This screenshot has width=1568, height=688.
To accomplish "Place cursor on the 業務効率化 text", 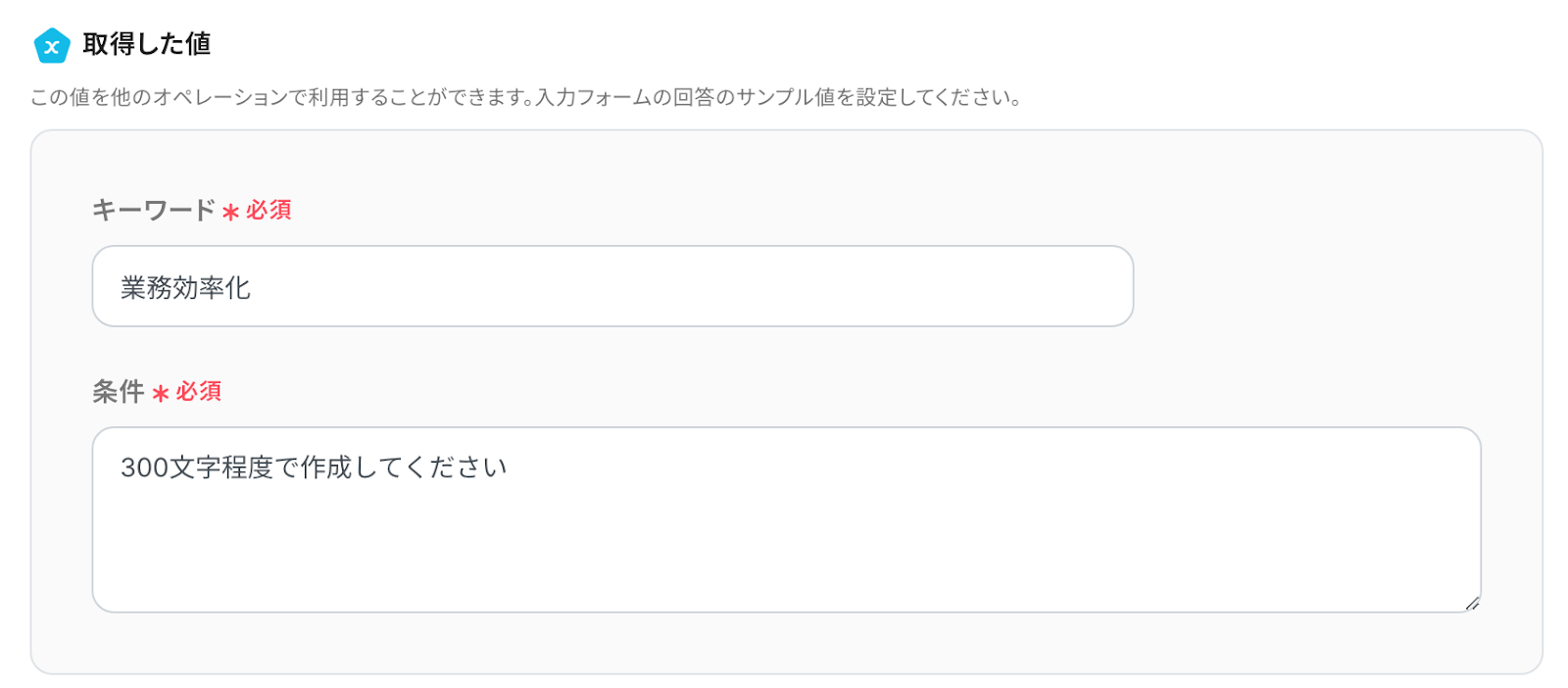I will [185, 287].
